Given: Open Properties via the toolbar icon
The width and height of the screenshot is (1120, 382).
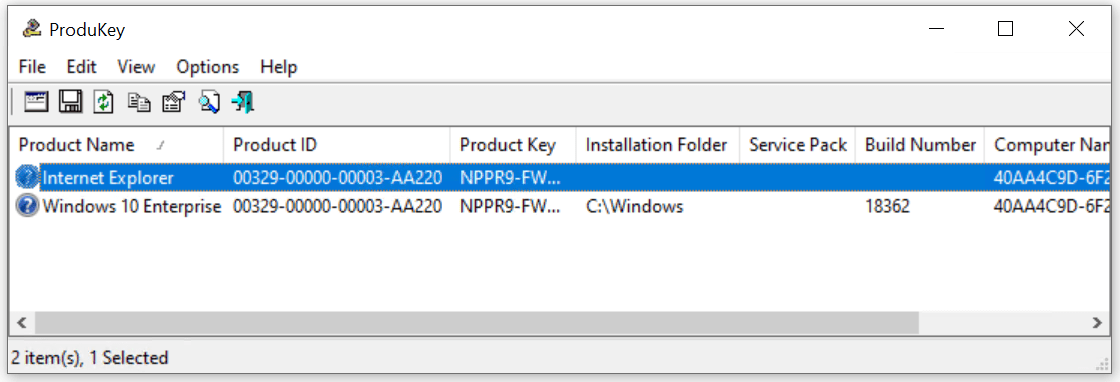Looking at the screenshot, I should 174,102.
